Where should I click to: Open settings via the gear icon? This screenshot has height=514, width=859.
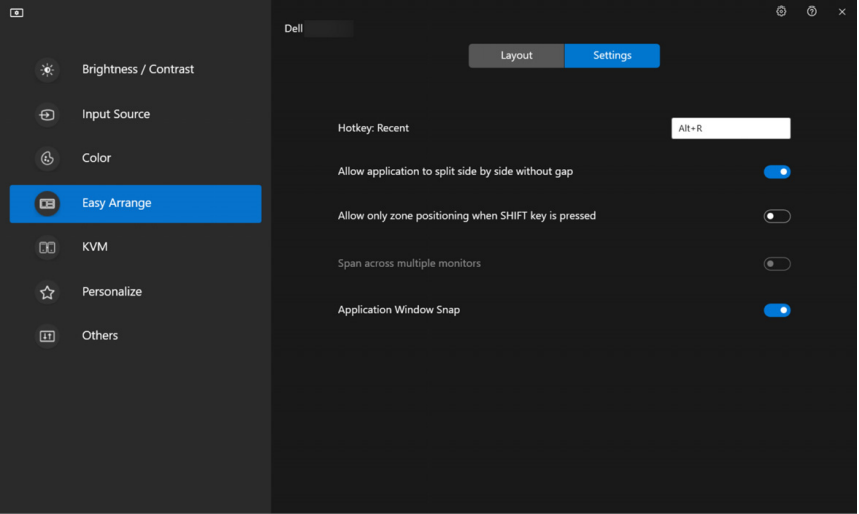point(781,12)
